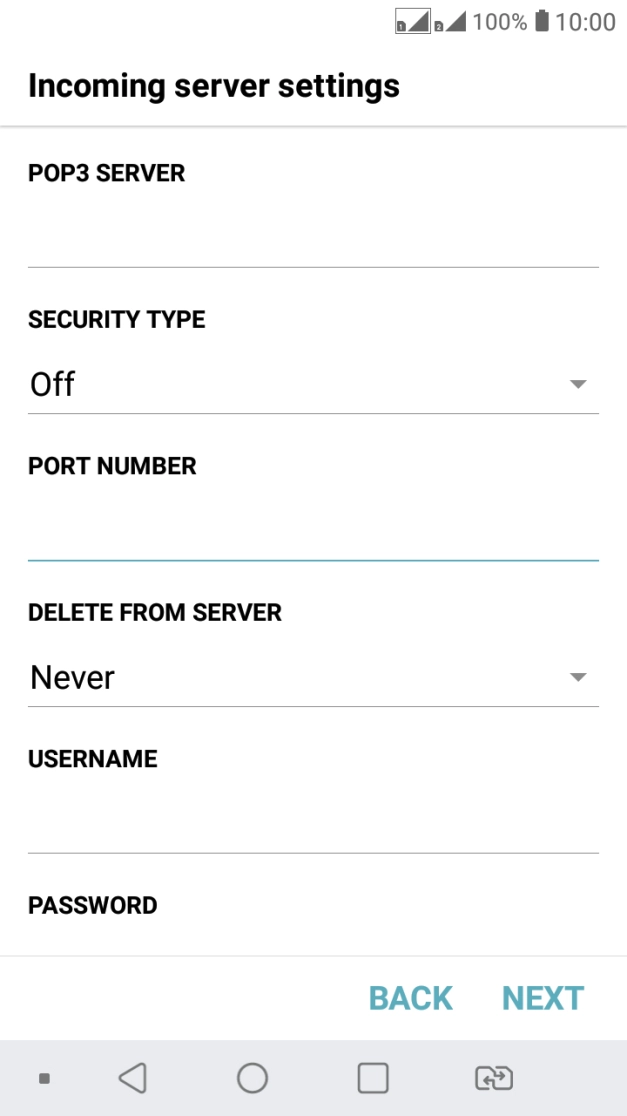Tap the NEXT button
Screen dimensions: 627x1116
click(542, 997)
